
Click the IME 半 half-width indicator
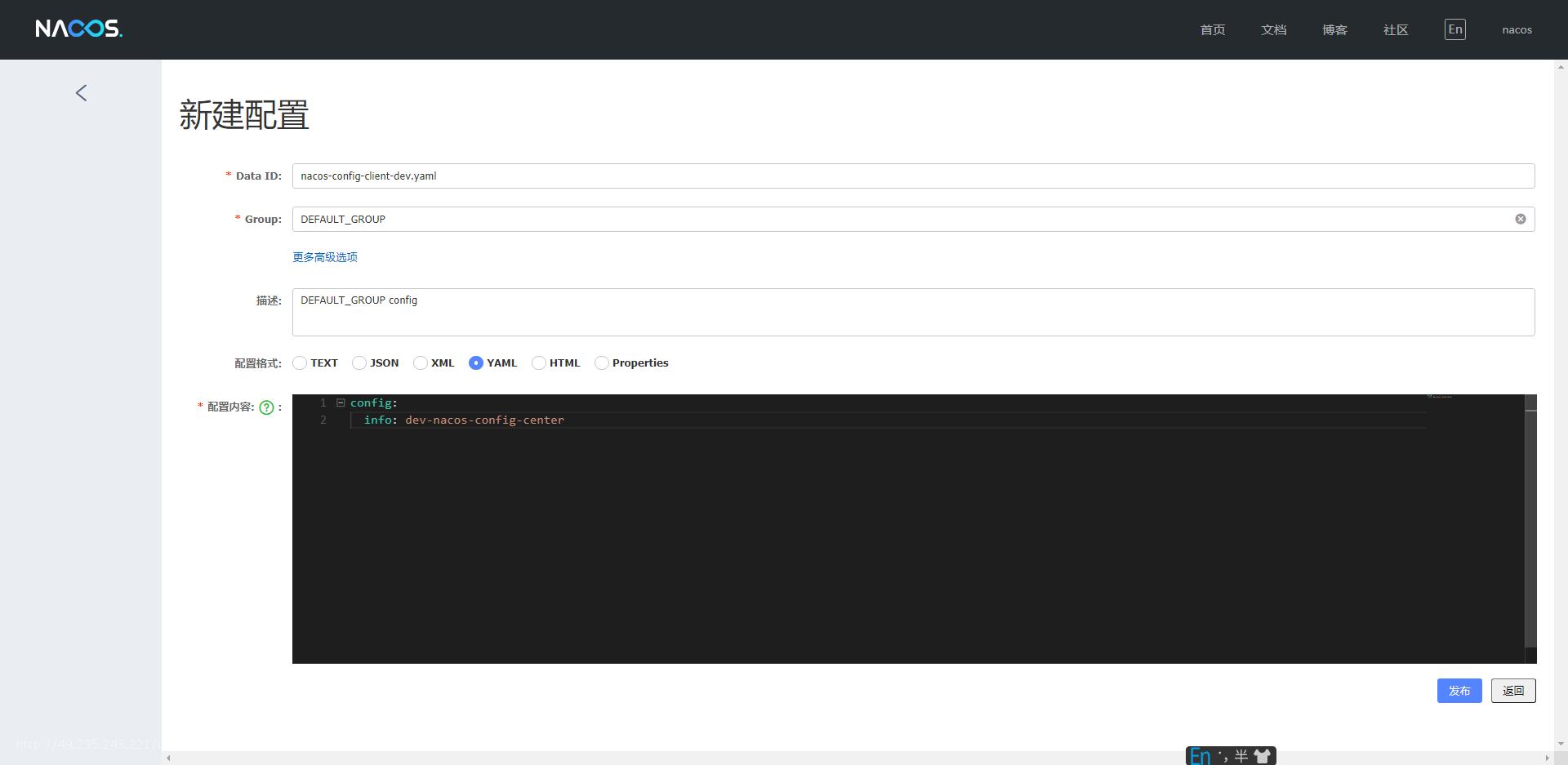point(1241,756)
